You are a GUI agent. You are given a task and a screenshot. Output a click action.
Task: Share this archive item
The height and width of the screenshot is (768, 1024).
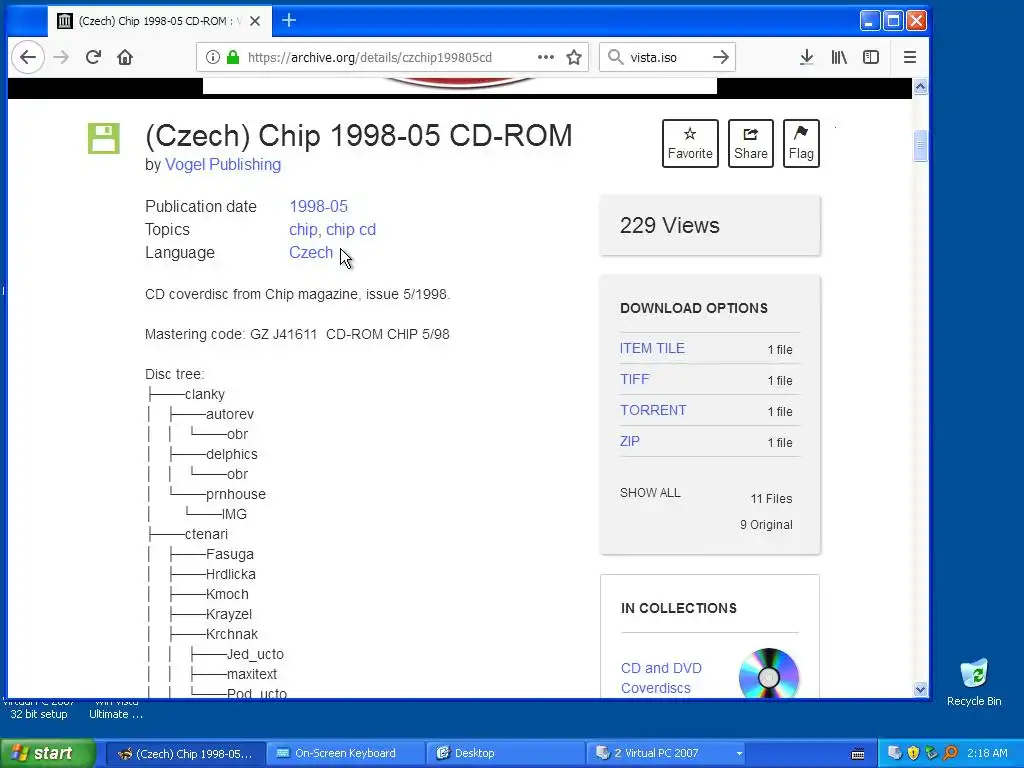tap(751, 143)
